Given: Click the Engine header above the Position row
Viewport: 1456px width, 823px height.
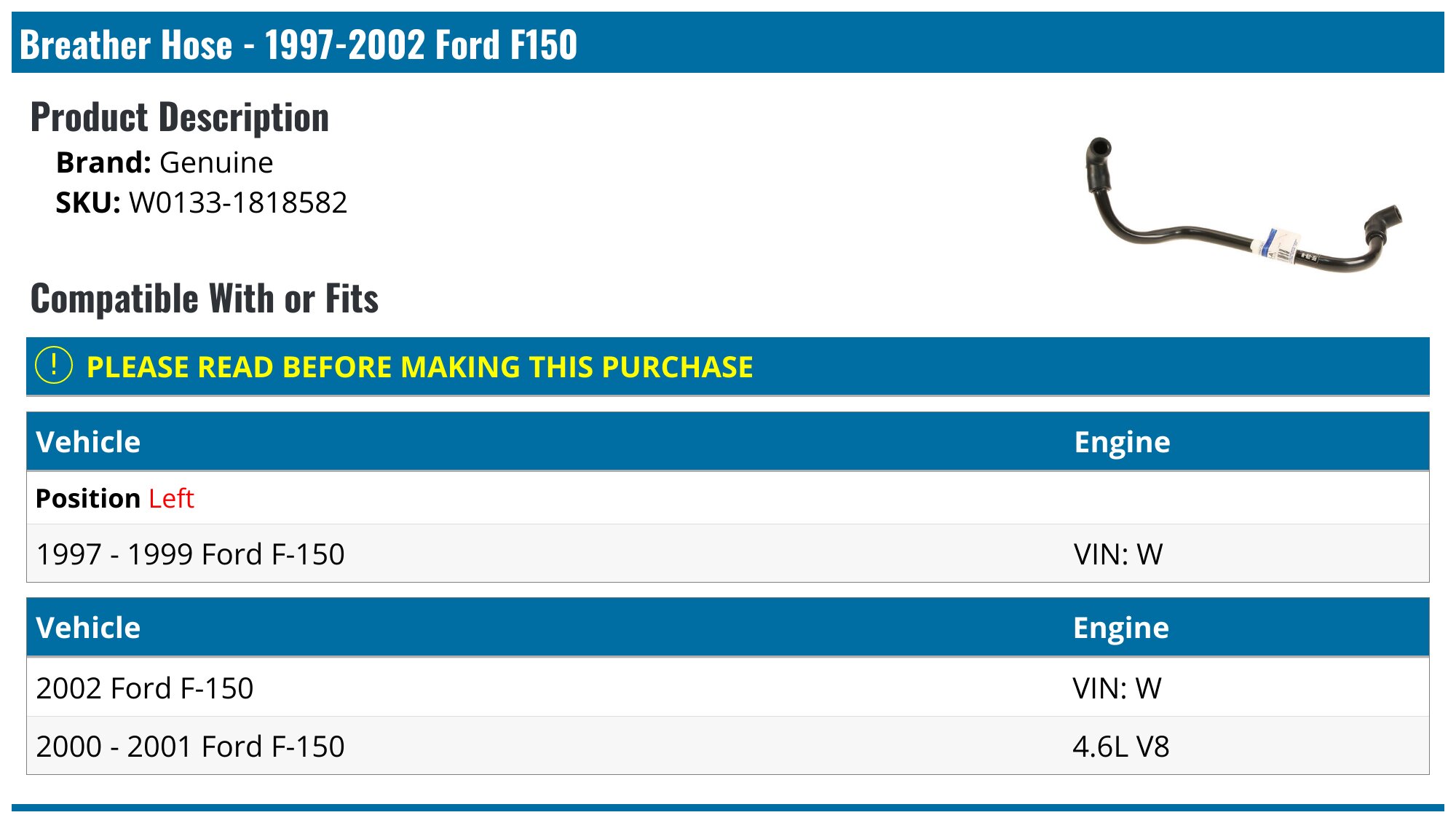Looking at the screenshot, I should tap(1122, 442).
